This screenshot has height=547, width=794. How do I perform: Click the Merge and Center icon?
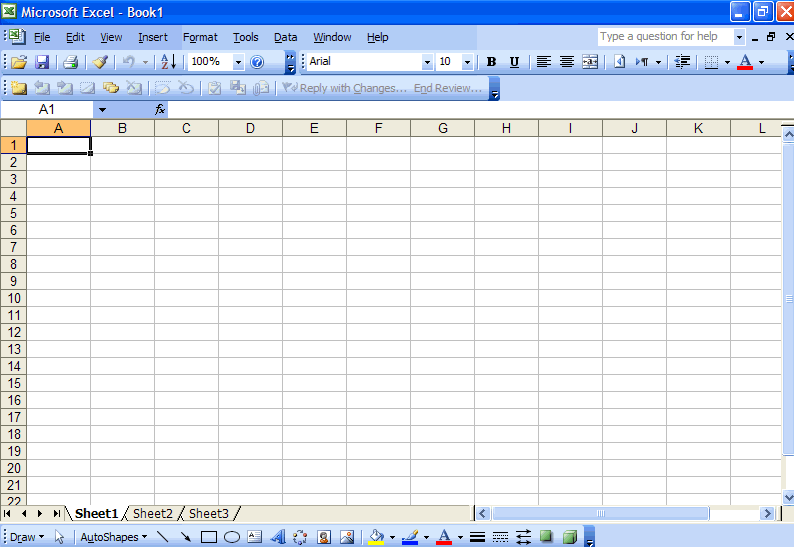pyautogui.click(x=590, y=62)
